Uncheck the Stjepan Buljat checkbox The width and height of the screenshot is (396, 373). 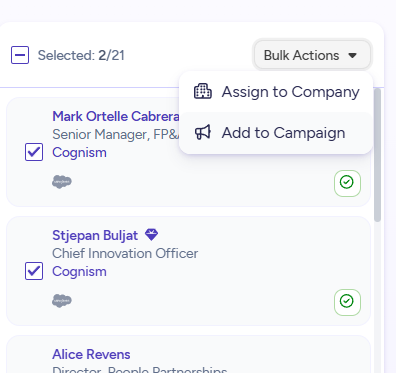click(x=34, y=271)
